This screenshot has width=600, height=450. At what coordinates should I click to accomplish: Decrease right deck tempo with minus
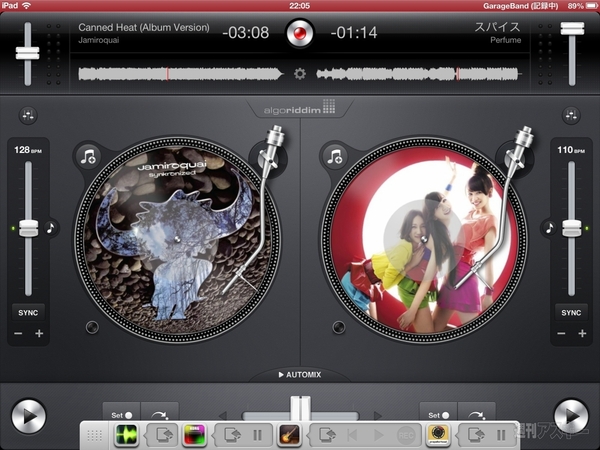point(561,334)
